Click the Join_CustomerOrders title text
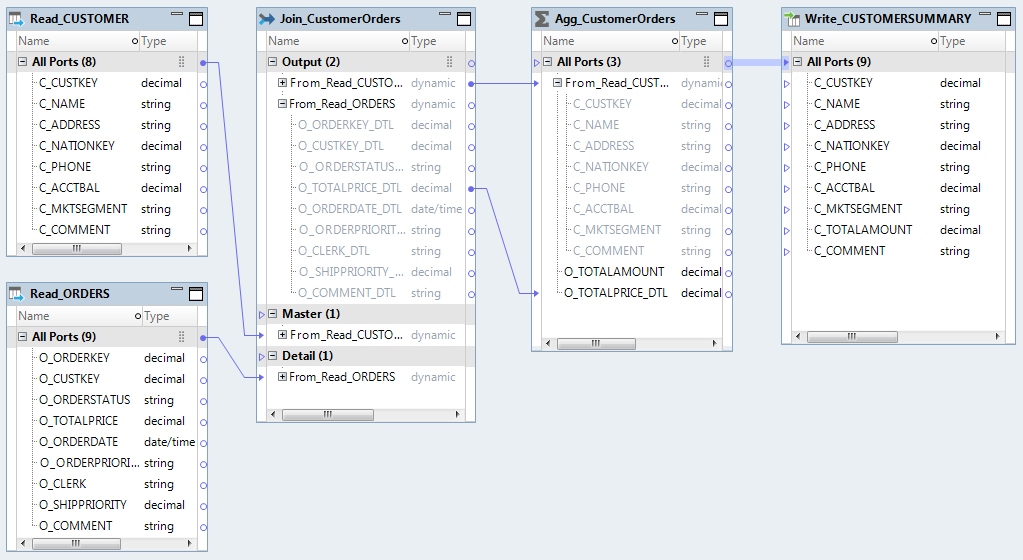The width and height of the screenshot is (1023, 560). [340, 19]
